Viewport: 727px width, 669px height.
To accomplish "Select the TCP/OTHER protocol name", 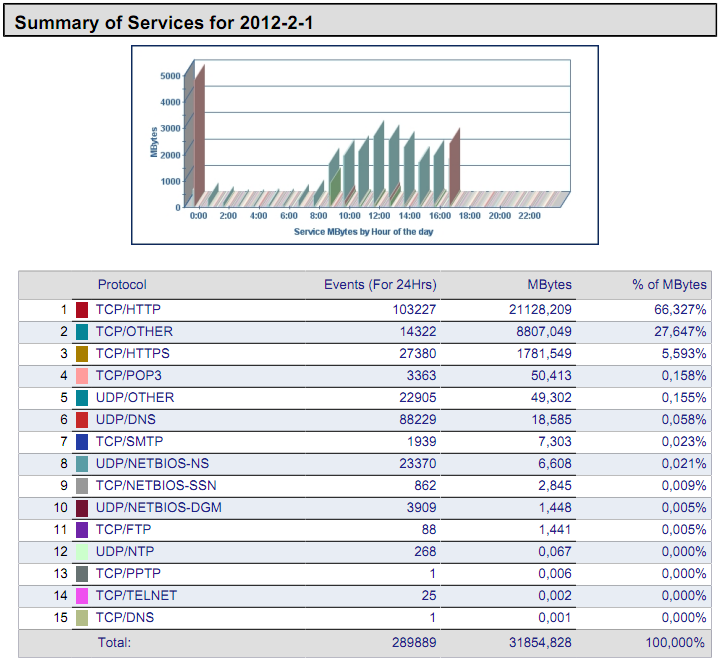I will (134, 332).
